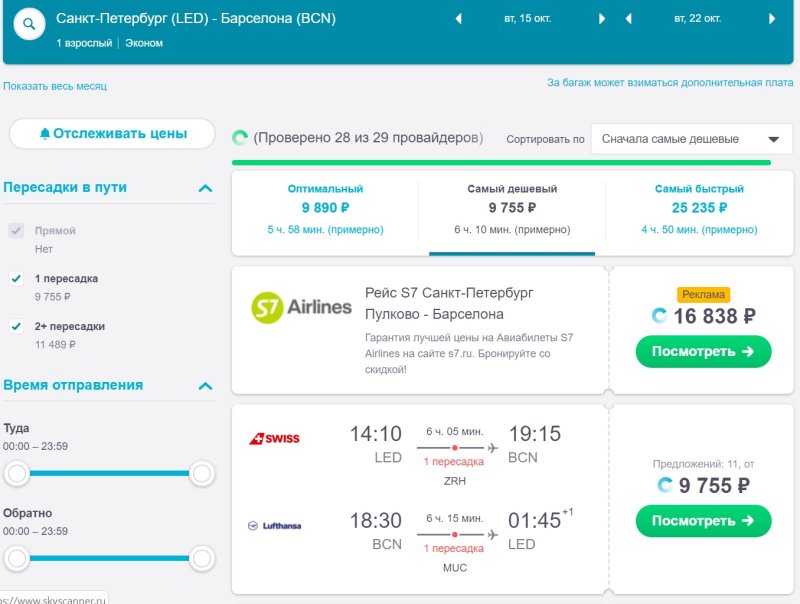The height and width of the screenshot is (604, 800).
Task: Go to previous departure date arrow
Action: point(459,19)
